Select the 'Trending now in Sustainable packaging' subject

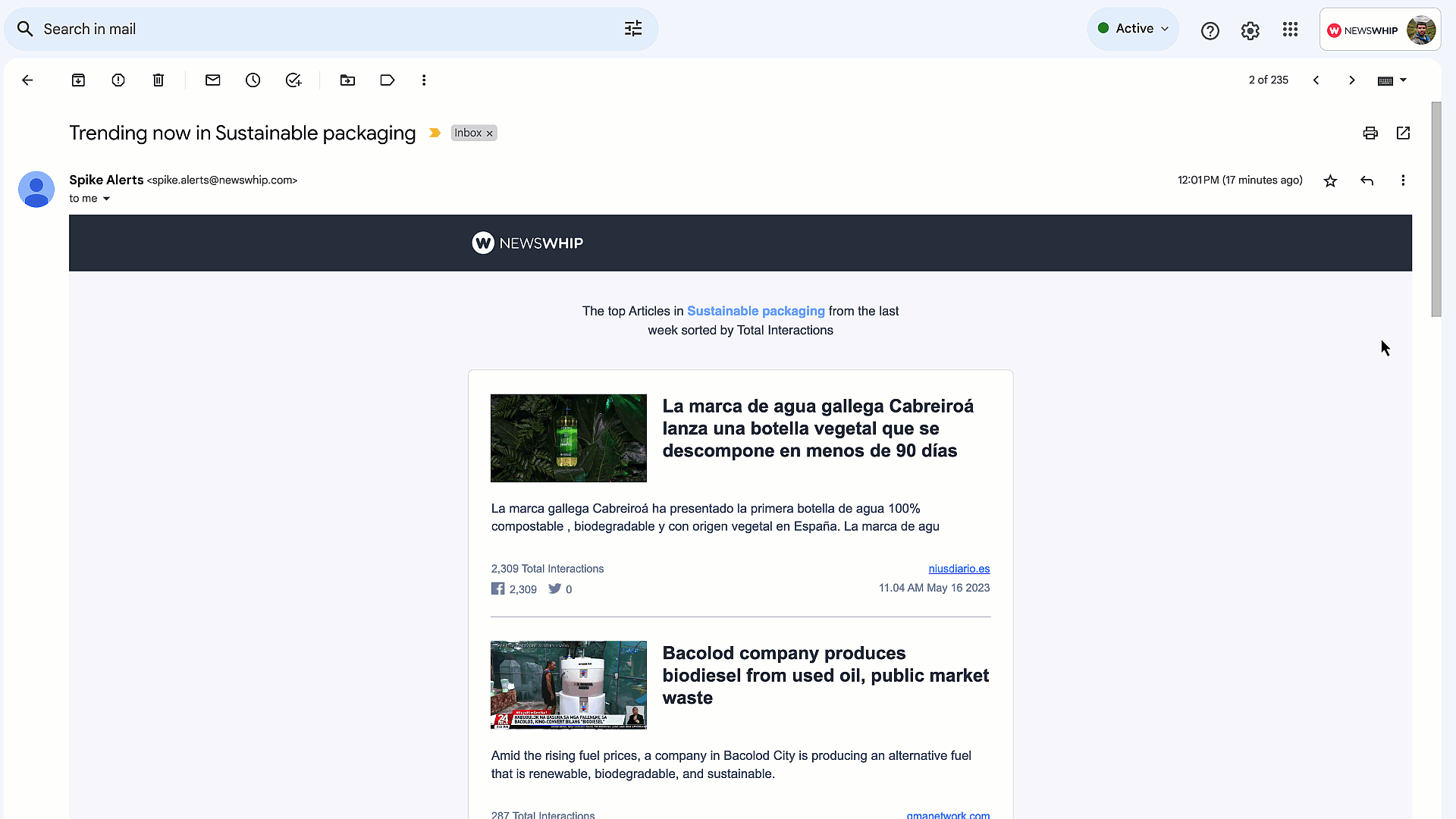coord(243,133)
